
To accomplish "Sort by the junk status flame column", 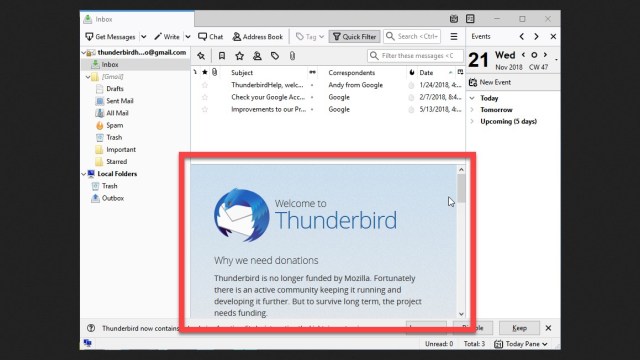I will coord(412,72).
